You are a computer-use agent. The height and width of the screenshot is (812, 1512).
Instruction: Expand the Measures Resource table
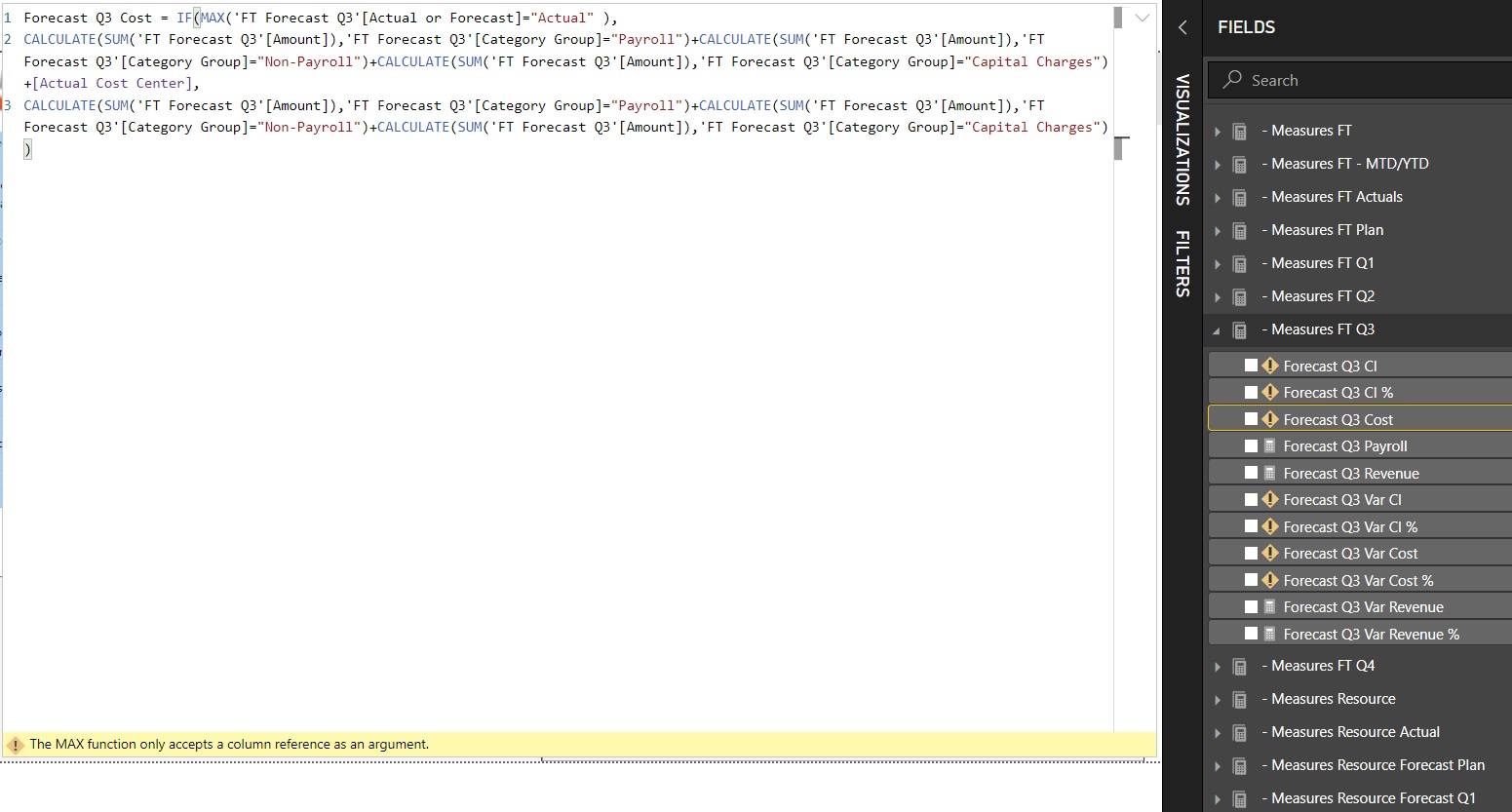[1218, 700]
